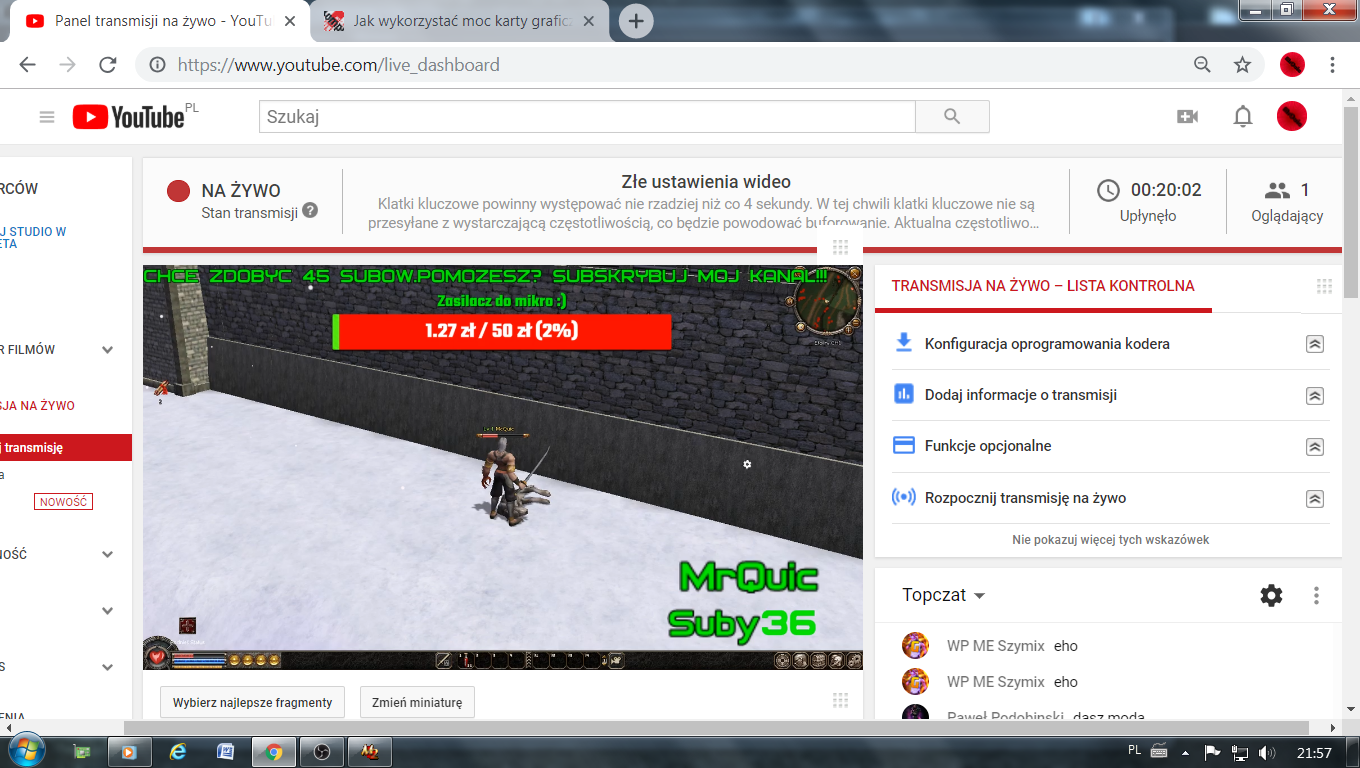1360x768 pixels.
Task: Open the Metin2 game icon in the taskbar
Action: point(370,752)
